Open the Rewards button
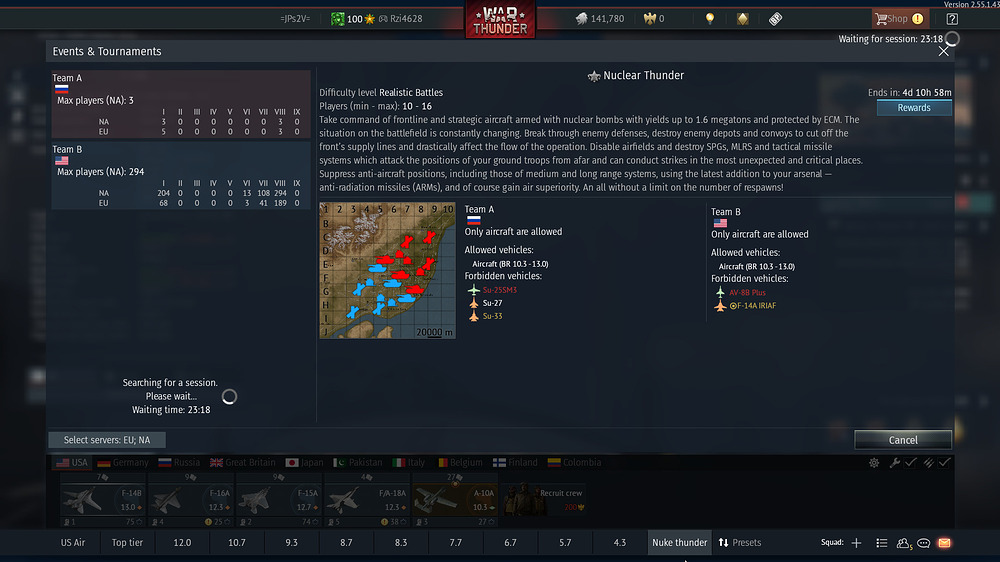Viewport: 1000px width, 562px height. pyautogui.click(x=914, y=108)
